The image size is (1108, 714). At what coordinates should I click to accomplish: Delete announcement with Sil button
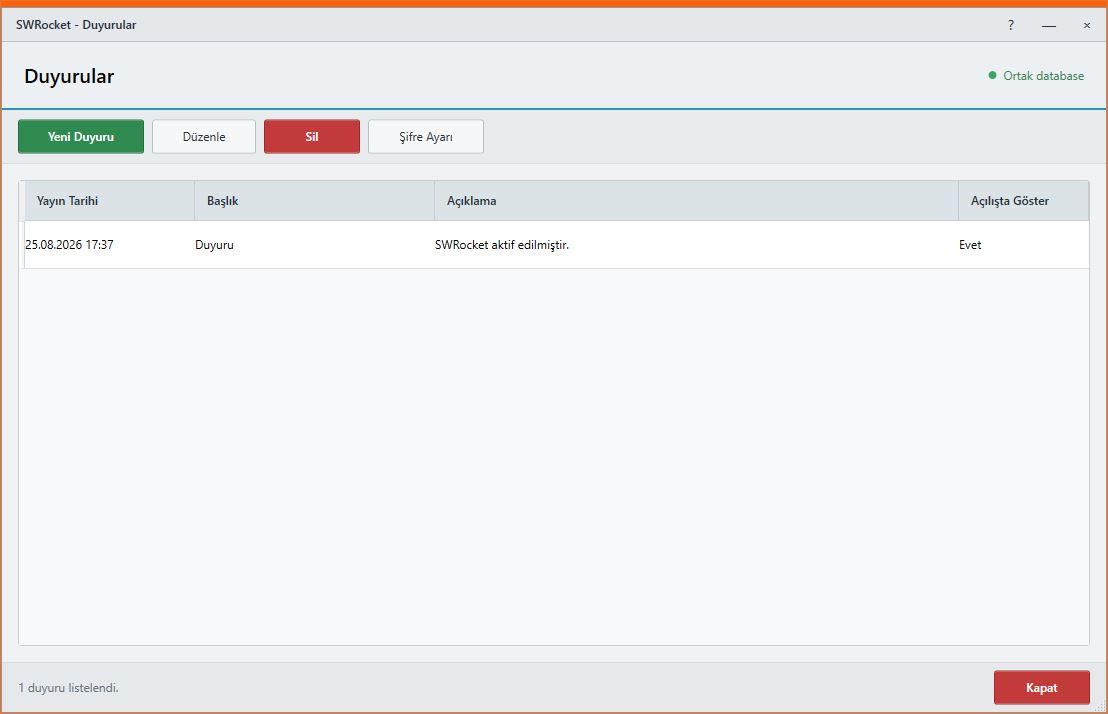point(312,136)
